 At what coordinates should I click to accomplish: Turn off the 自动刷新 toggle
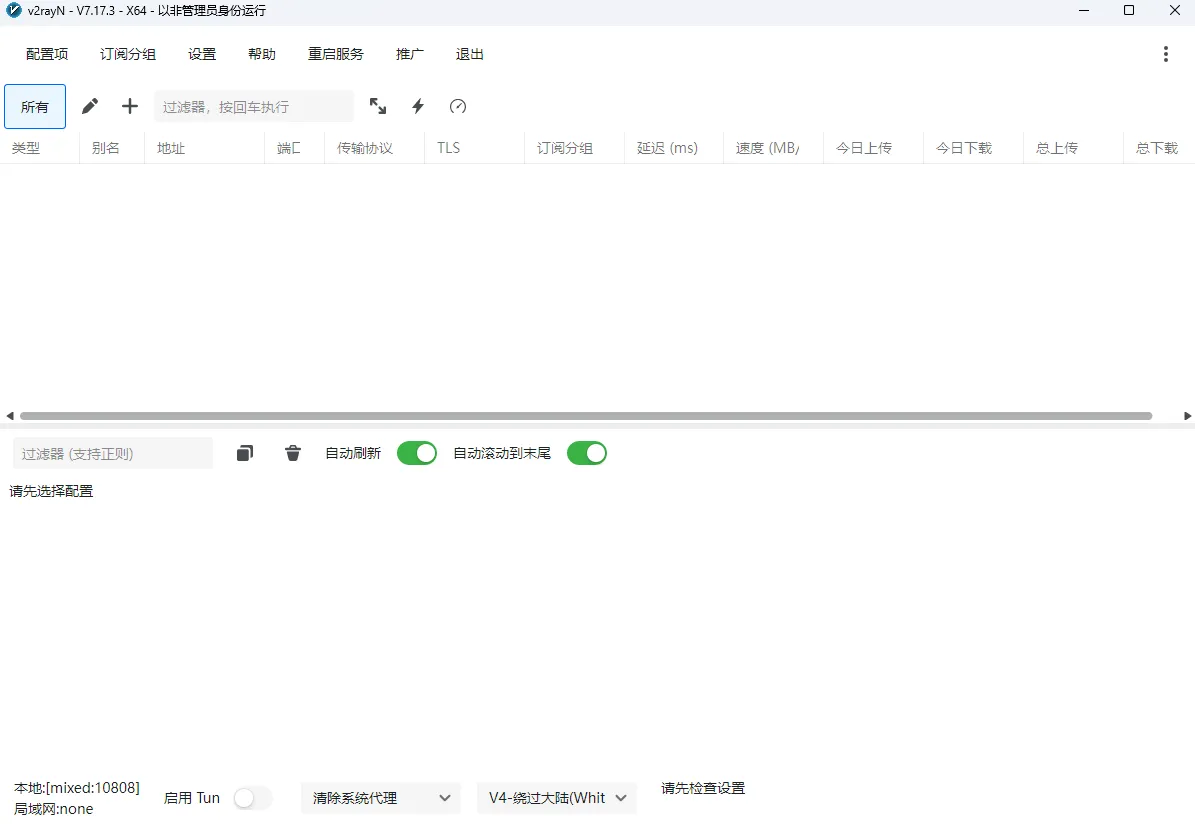(x=416, y=453)
